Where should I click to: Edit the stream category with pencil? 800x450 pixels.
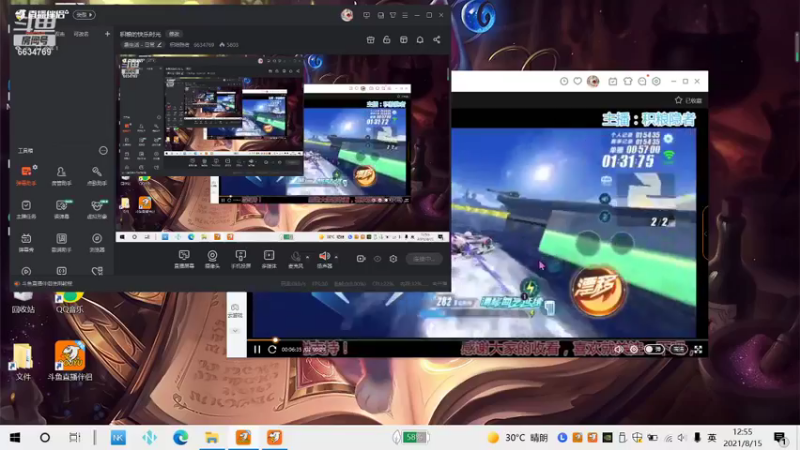(160, 45)
